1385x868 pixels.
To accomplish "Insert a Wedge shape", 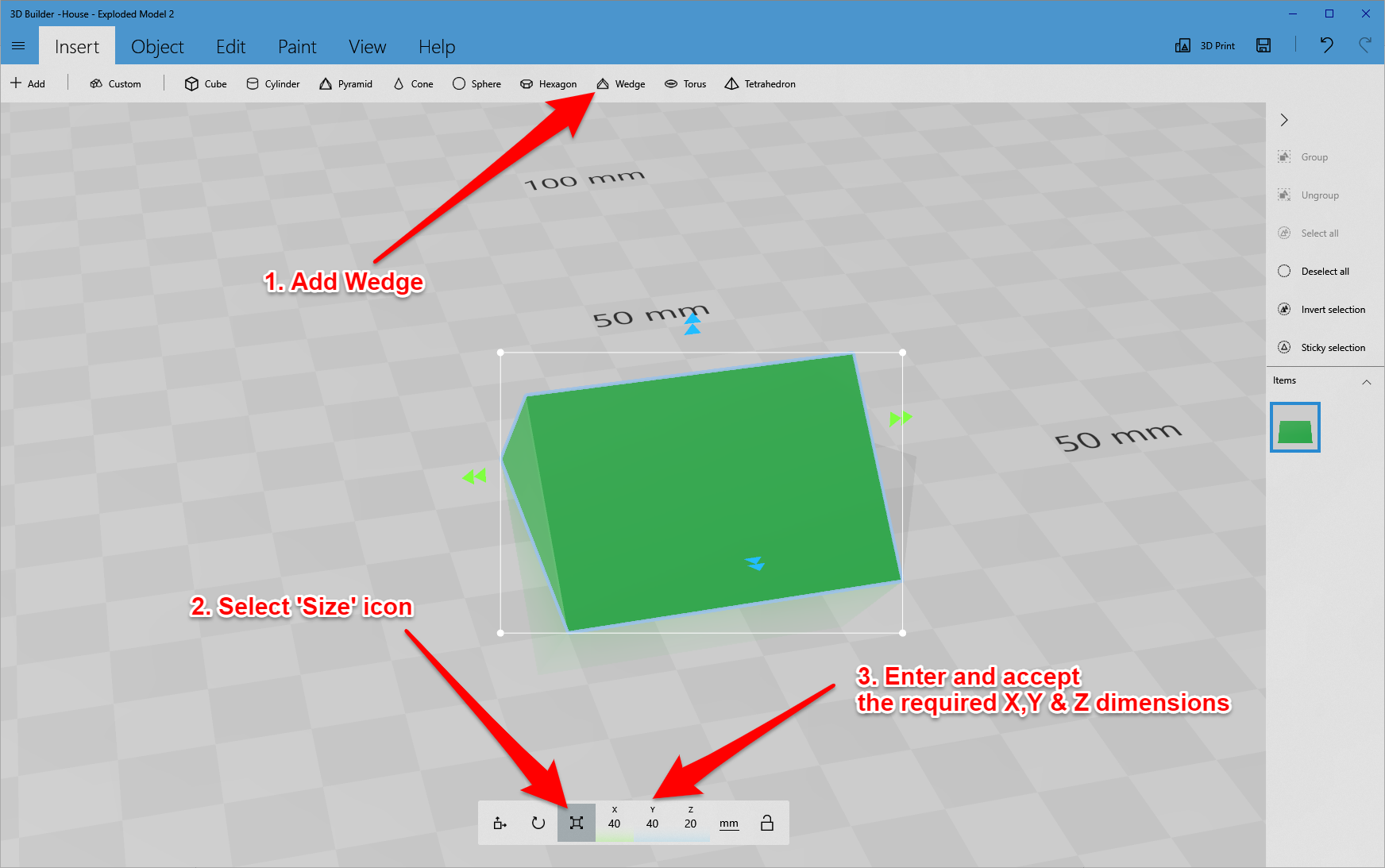I will (621, 83).
